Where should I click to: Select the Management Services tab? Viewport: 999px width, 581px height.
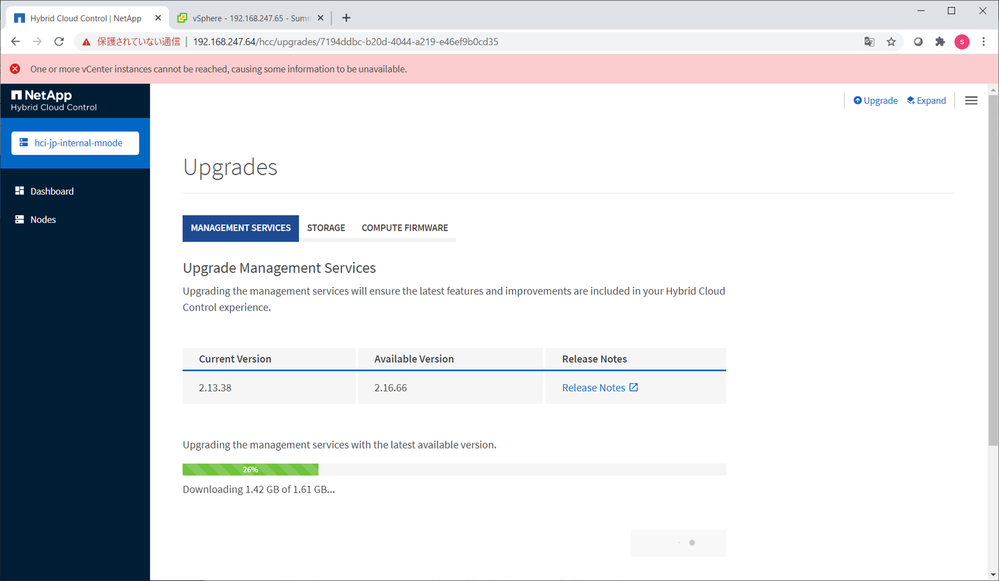click(241, 228)
